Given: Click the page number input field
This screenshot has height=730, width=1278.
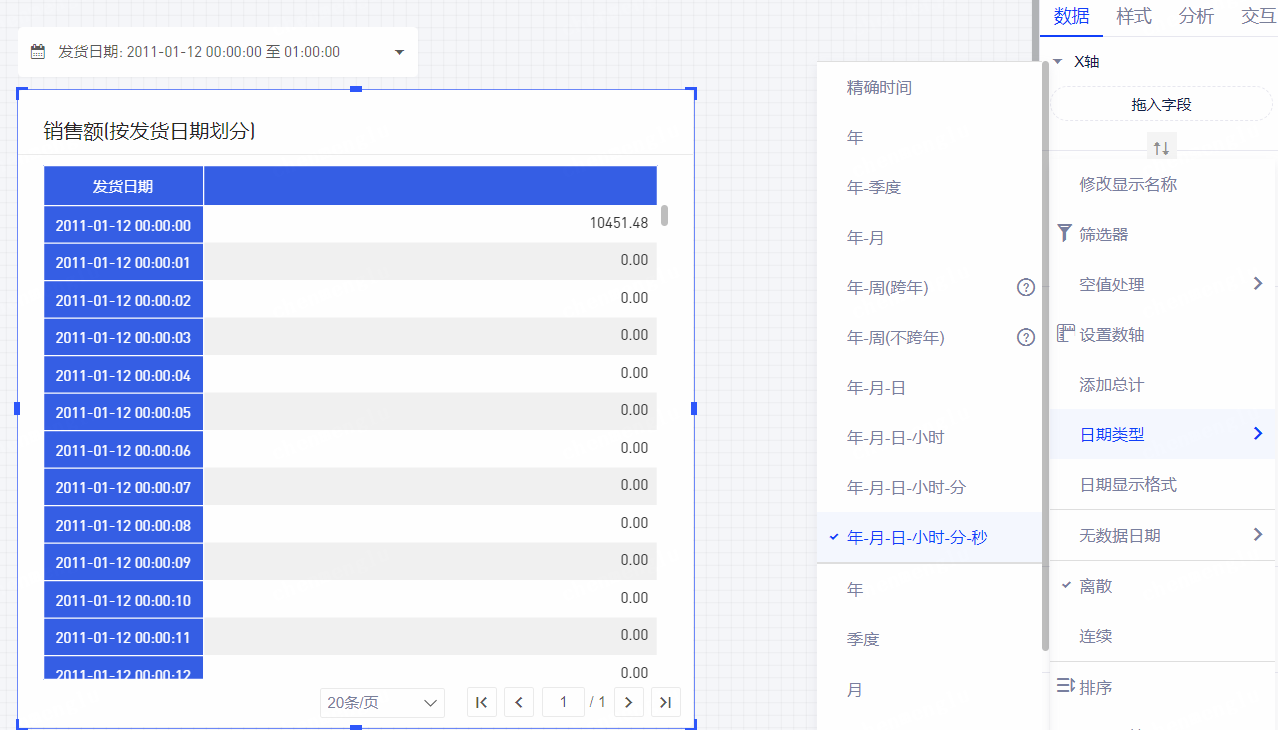Looking at the screenshot, I should coord(563,702).
